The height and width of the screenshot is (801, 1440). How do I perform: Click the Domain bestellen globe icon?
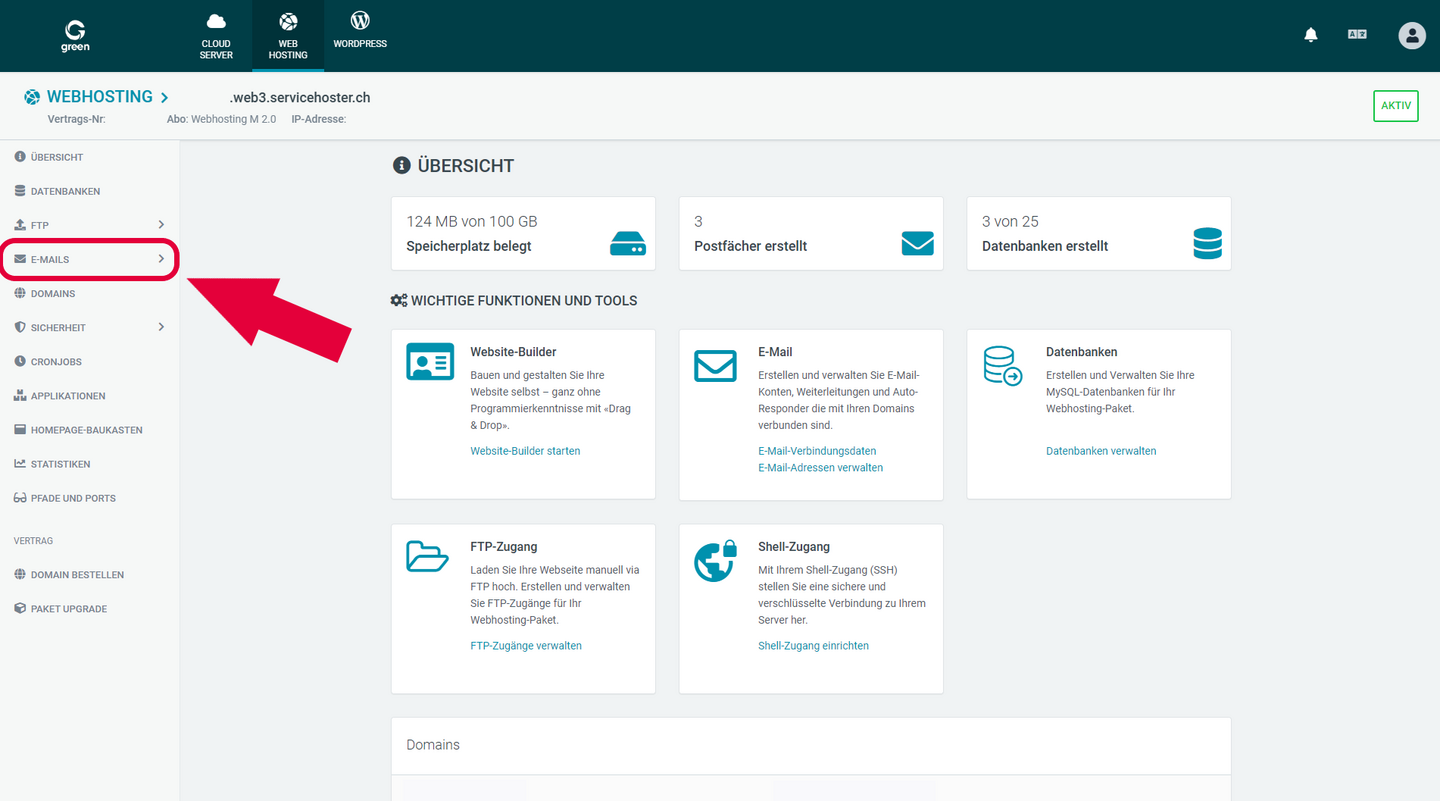coord(20,574)
